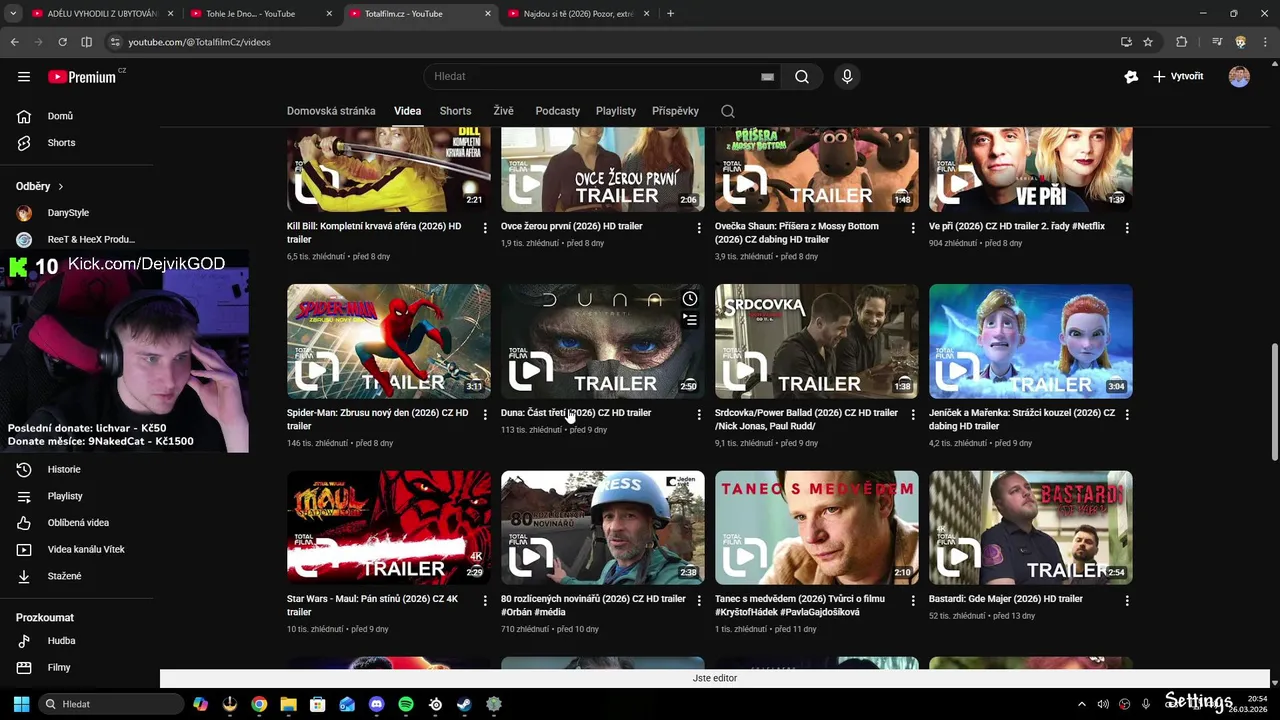Open the three-dot menu for Srdcovka/Power Ballad
This screenshot has height=720, width=1280.
tap(913, 414)
